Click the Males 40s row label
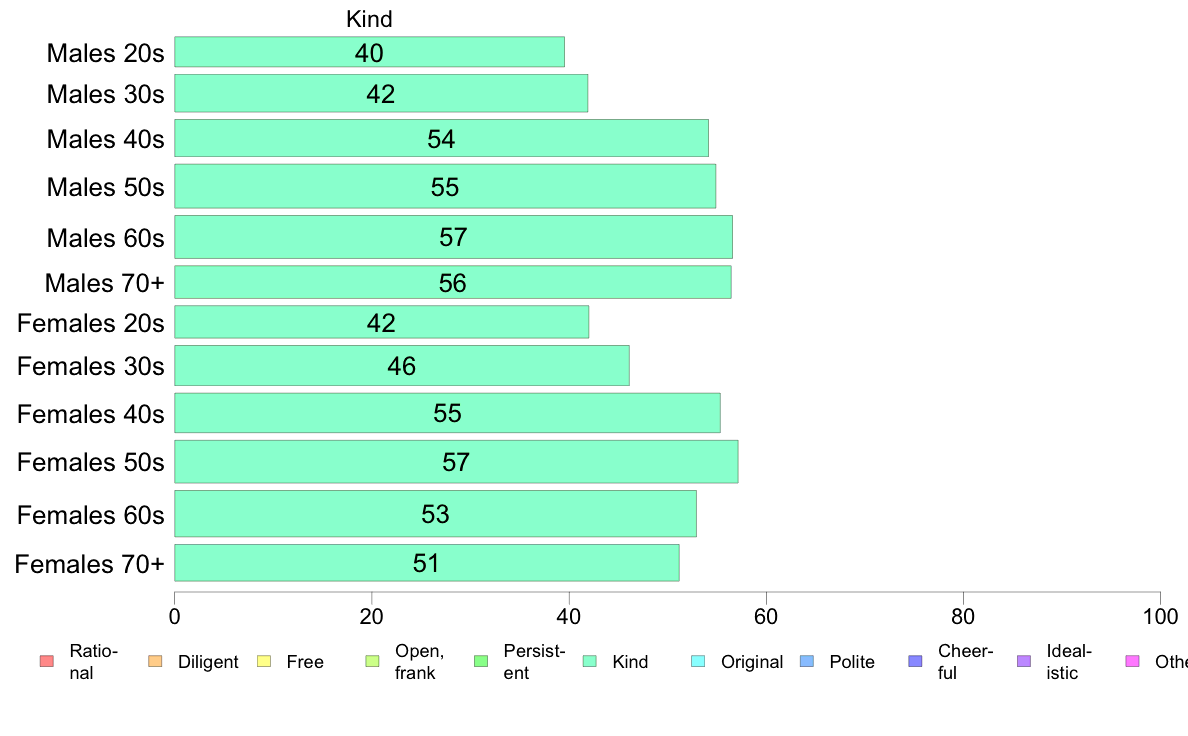The width and height of the screenshot is (1188, 736). [x=105, y=139]
